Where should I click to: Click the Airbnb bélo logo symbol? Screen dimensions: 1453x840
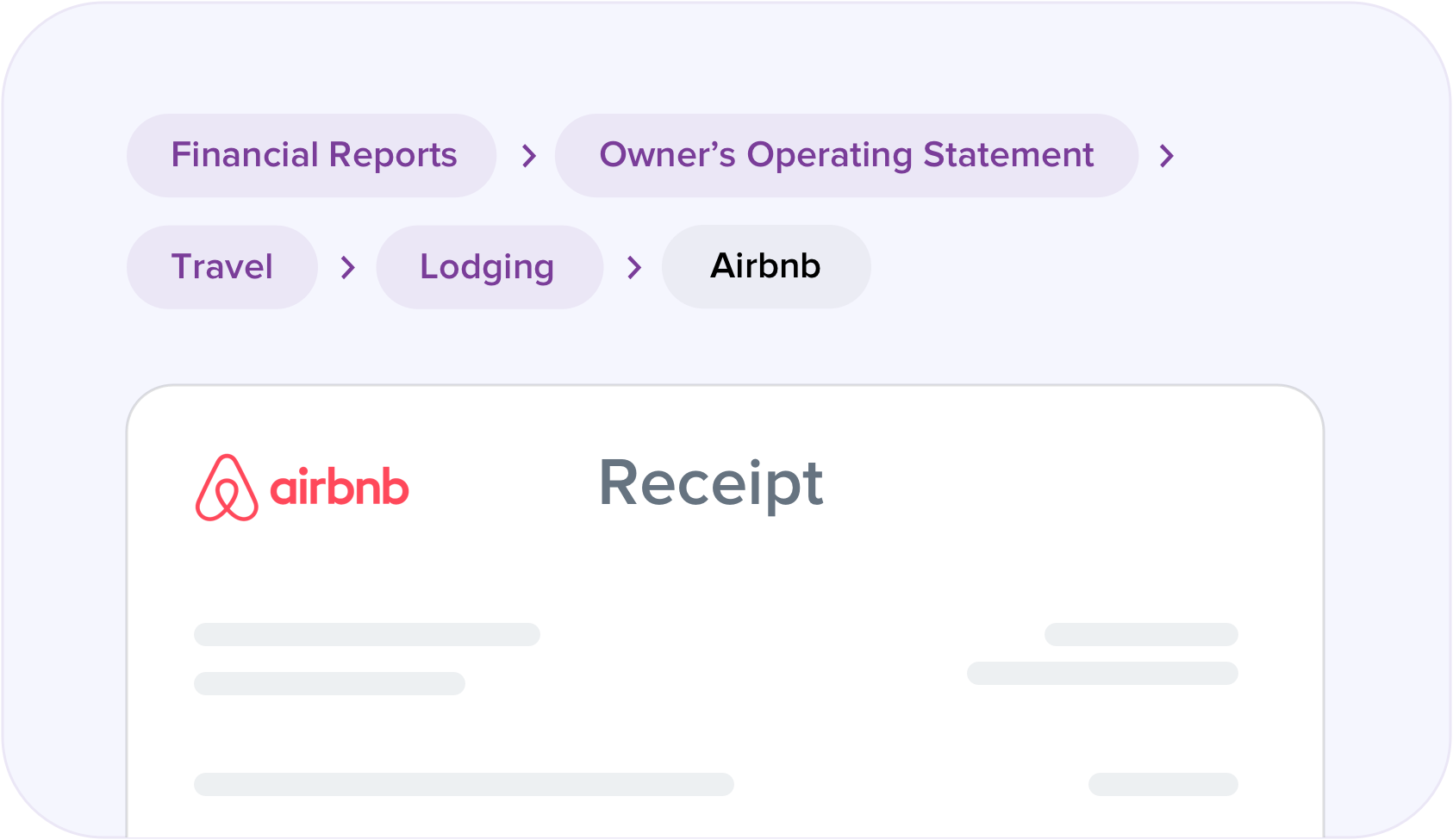pos(227,488)
